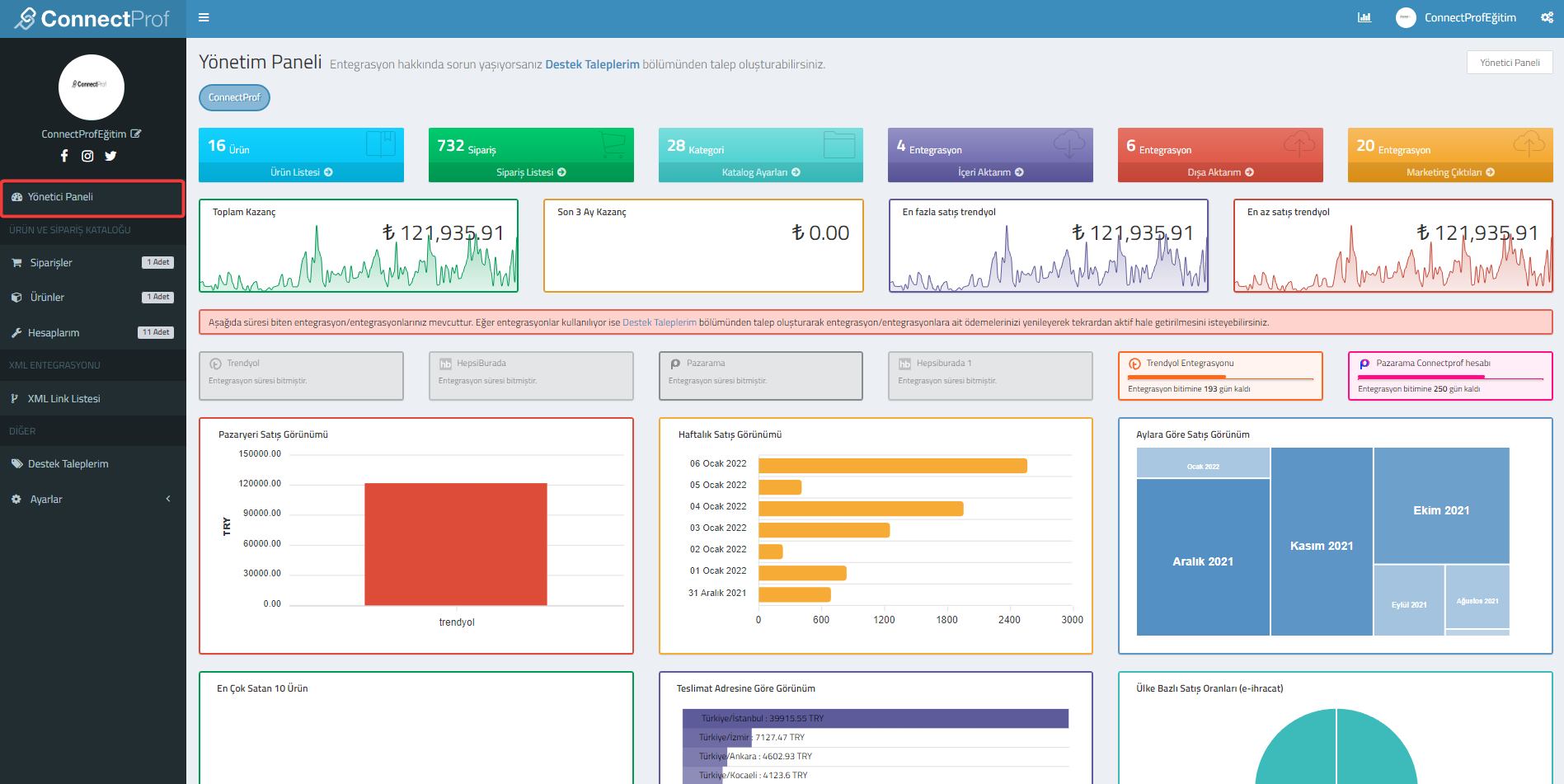Screen dimensions: 1564x784
Task: Click the Yönetici Paneli breadcrumb button
Action: point(1510,63)
